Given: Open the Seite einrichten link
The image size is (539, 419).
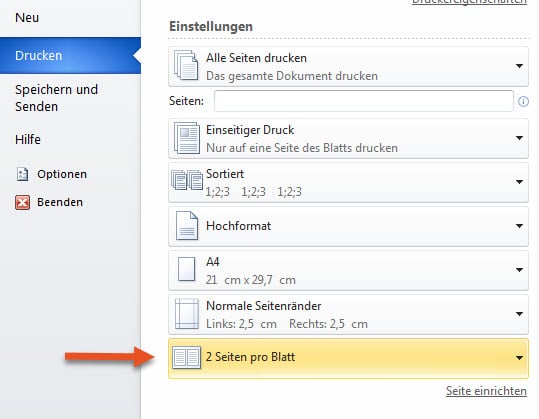Looking at the screenshot, I should (486, 391).
